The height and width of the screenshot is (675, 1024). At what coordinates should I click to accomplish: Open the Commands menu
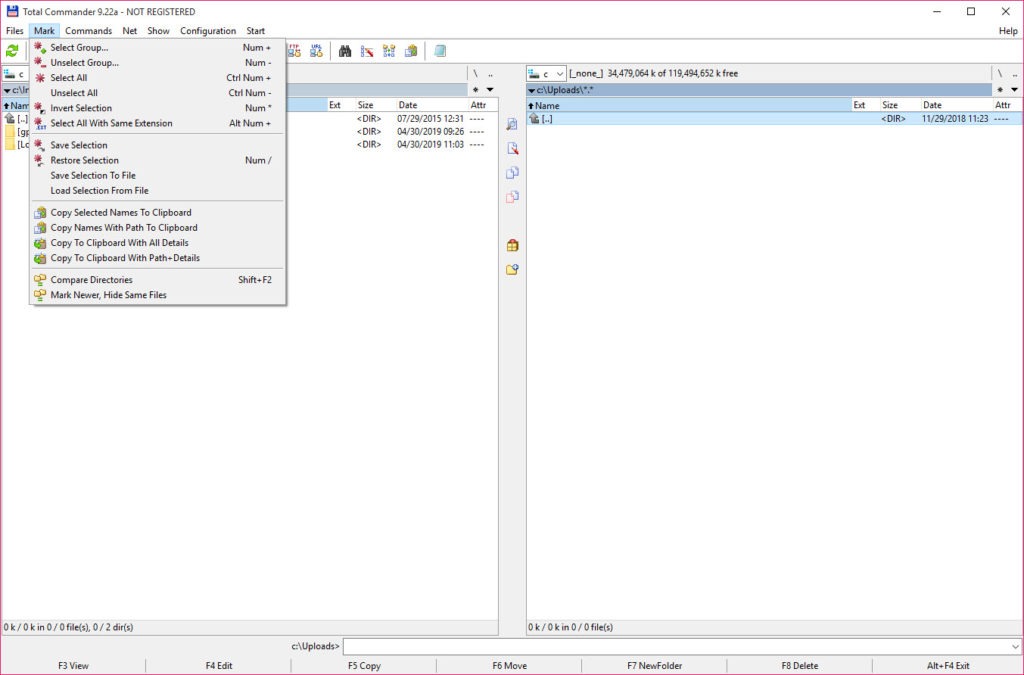click(x=88, y=31)
